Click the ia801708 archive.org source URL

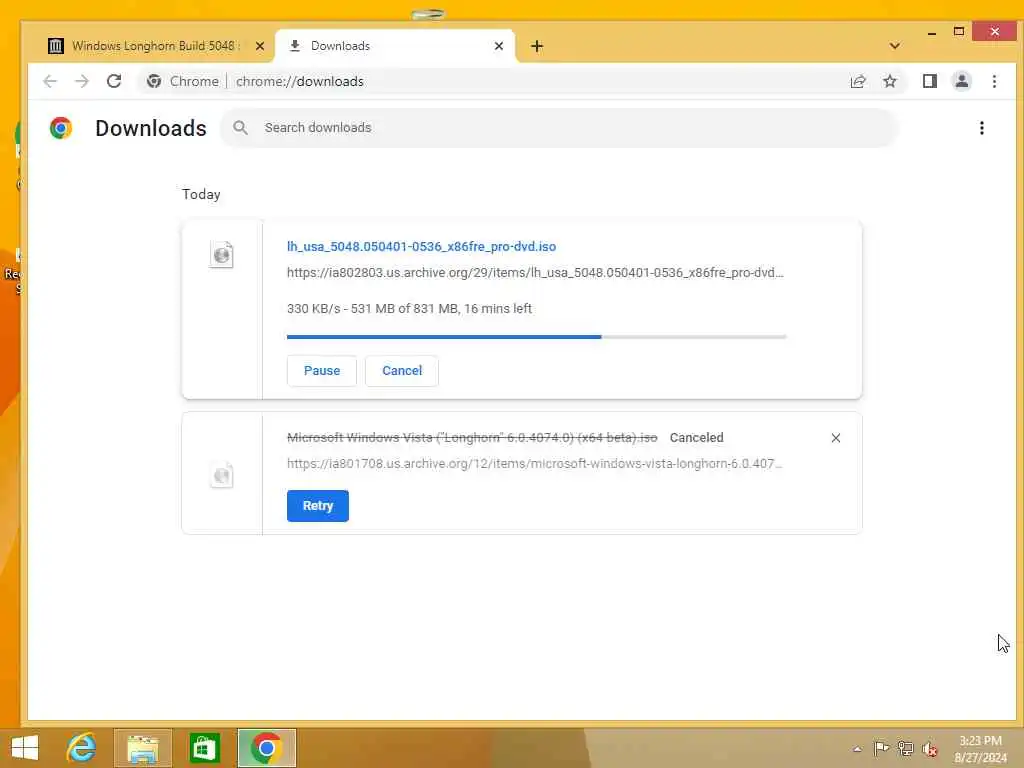pos(534,464)
